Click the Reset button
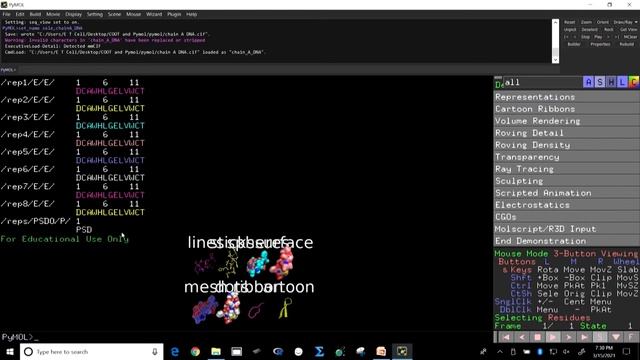Screen dimensions: 640x360 [x=570, y=22]
